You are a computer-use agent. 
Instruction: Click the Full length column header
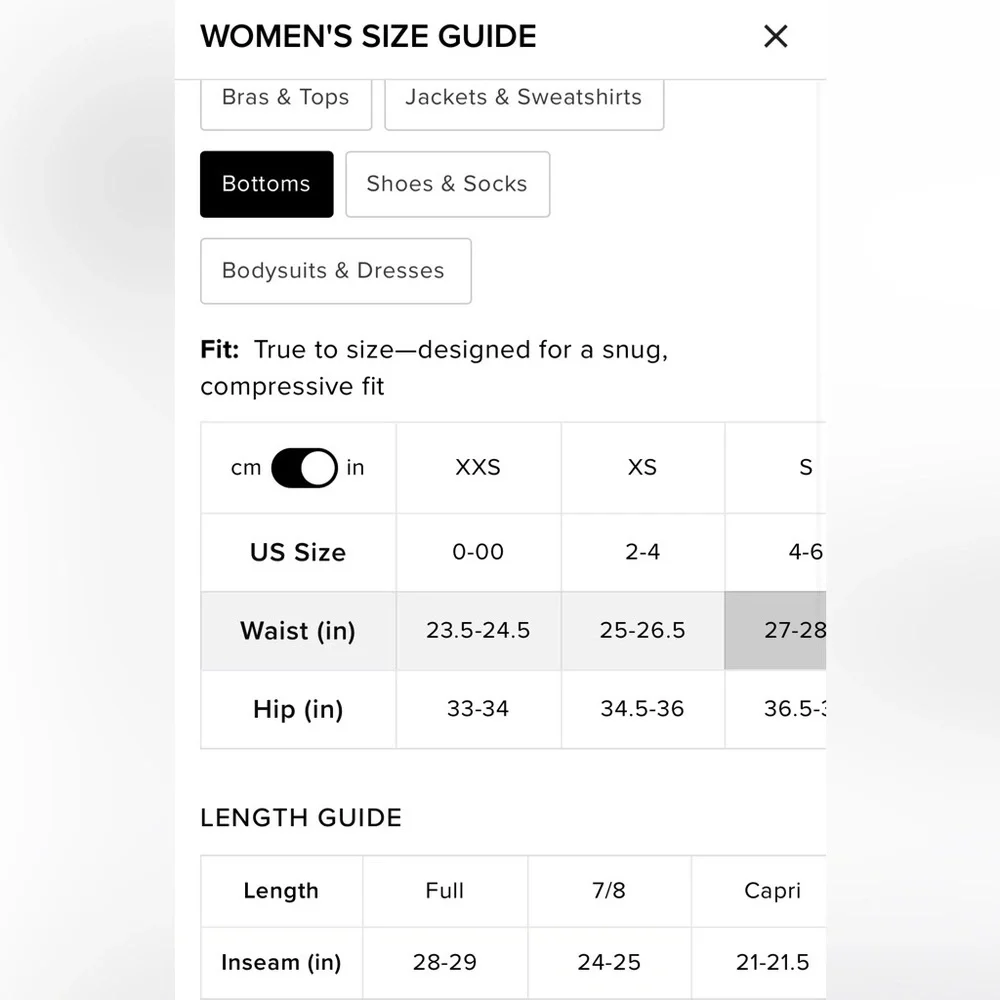[x=445, y=891]
